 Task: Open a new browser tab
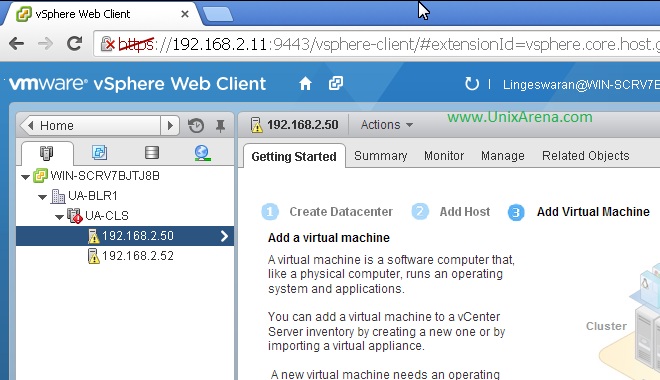tap(217, 14)
